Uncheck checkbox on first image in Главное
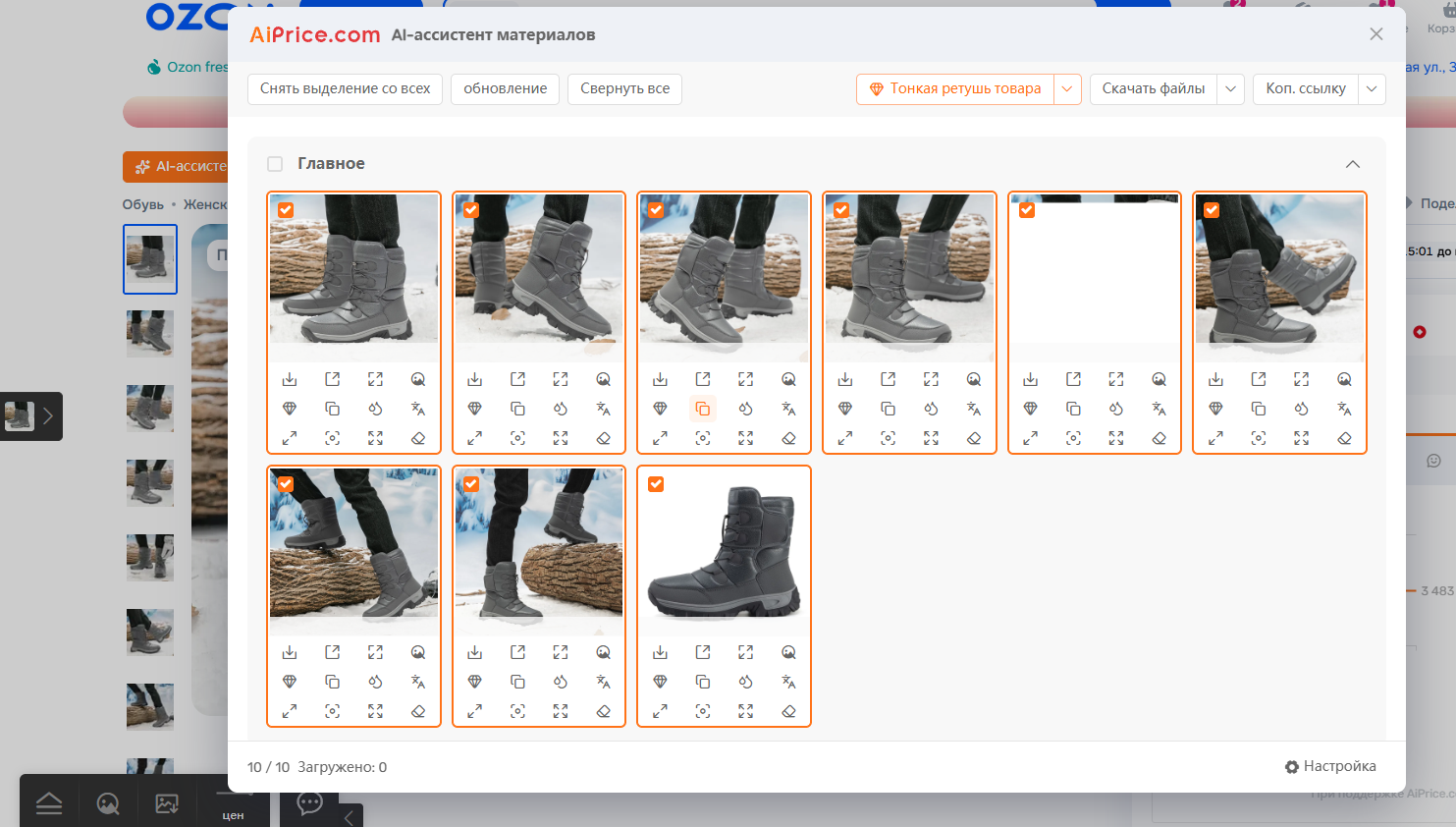The height and width of the screenshot is (827, 1456). (286, 210)
